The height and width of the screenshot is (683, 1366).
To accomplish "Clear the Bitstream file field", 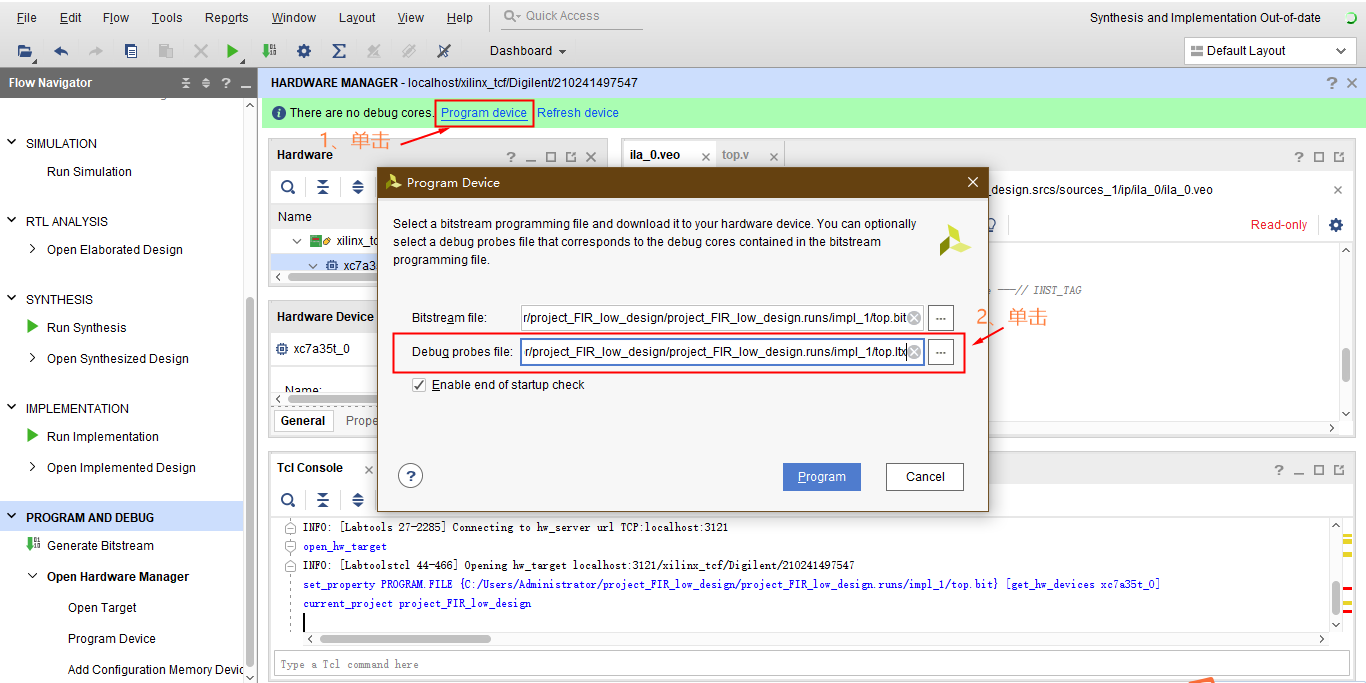I will (x=914, y=318).
